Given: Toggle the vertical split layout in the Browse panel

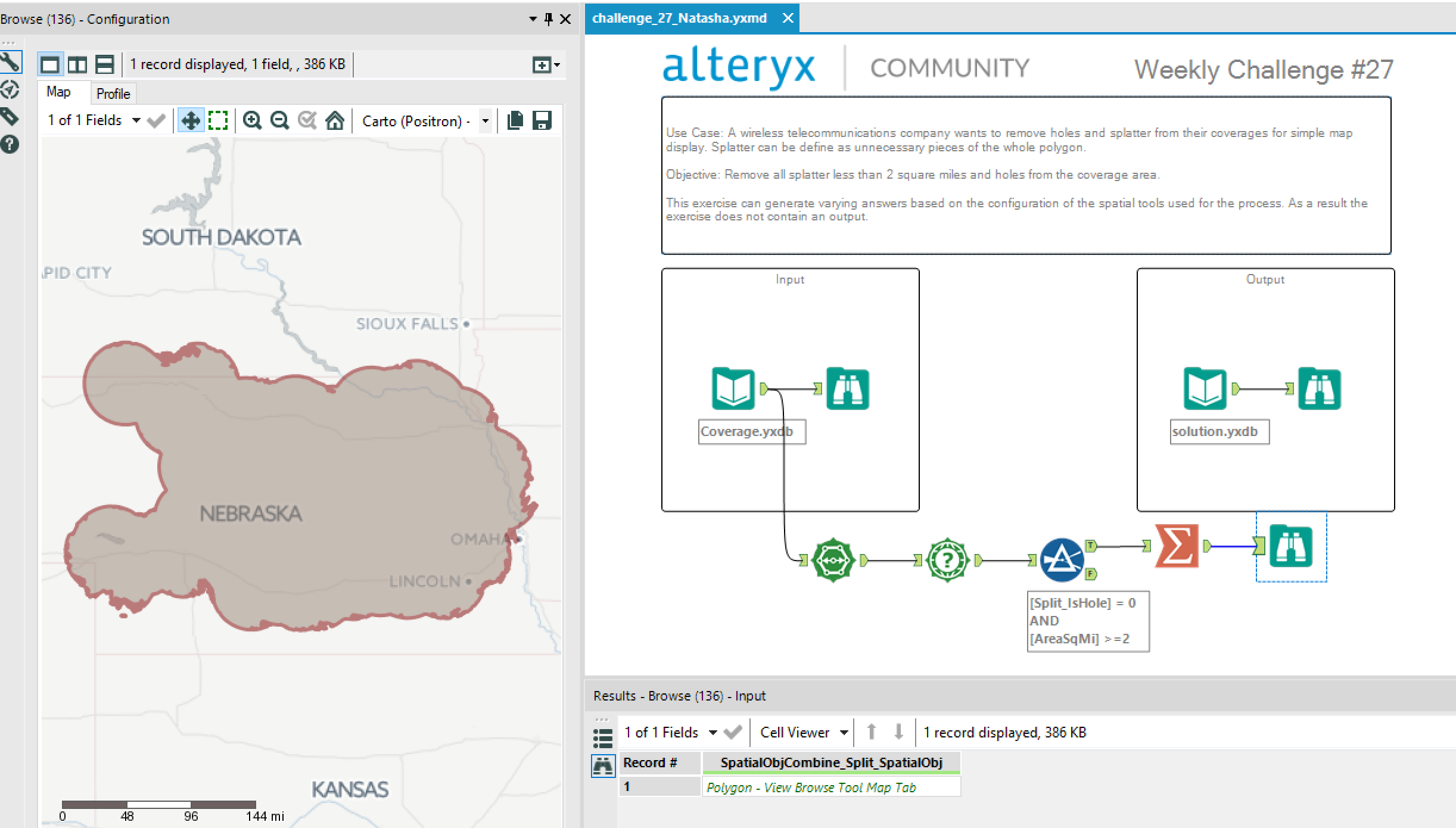Looking at the screenshot, I should click(x=77, y=64).
